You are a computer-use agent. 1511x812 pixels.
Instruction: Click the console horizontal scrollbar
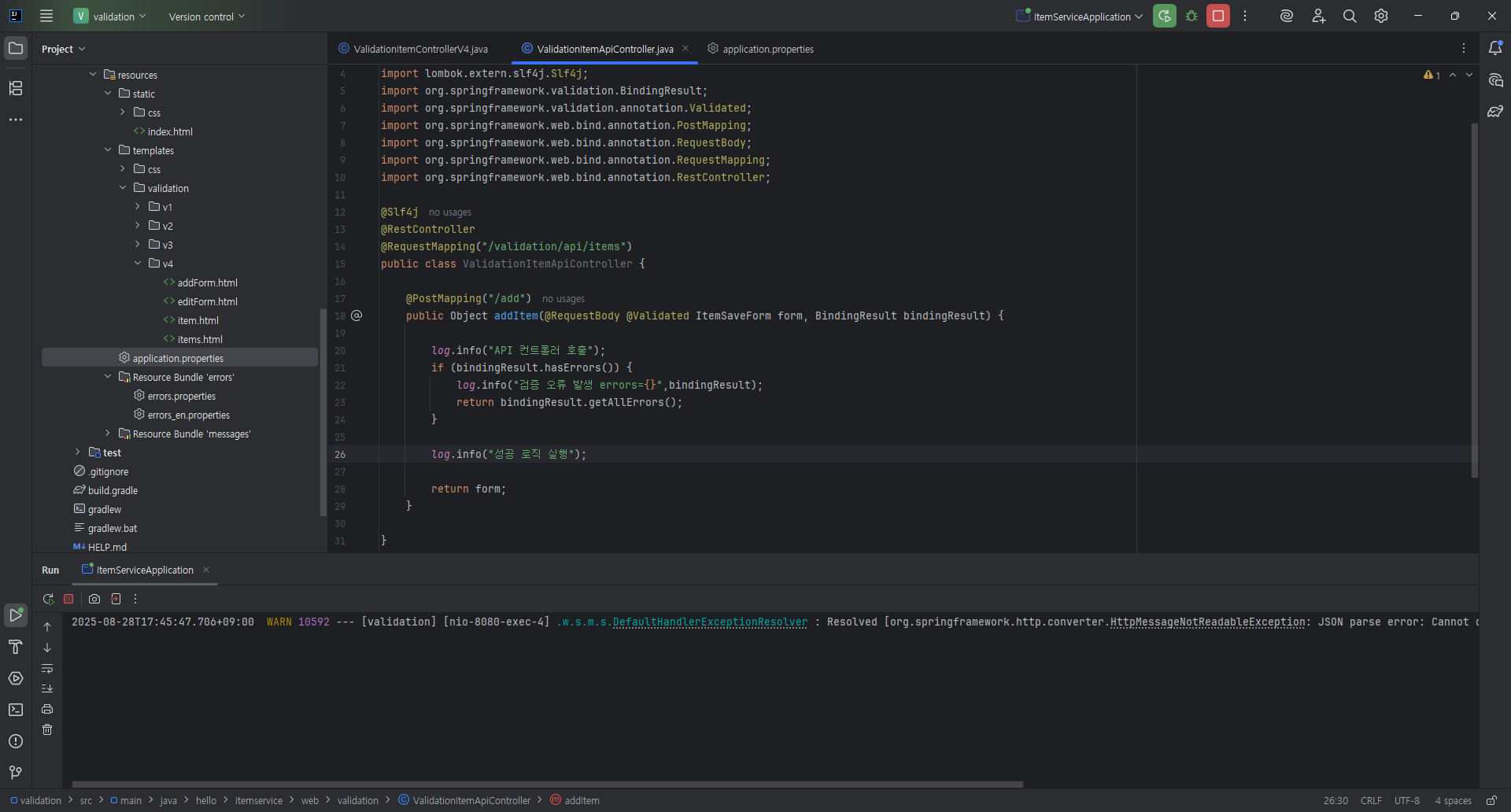(548, 784)
